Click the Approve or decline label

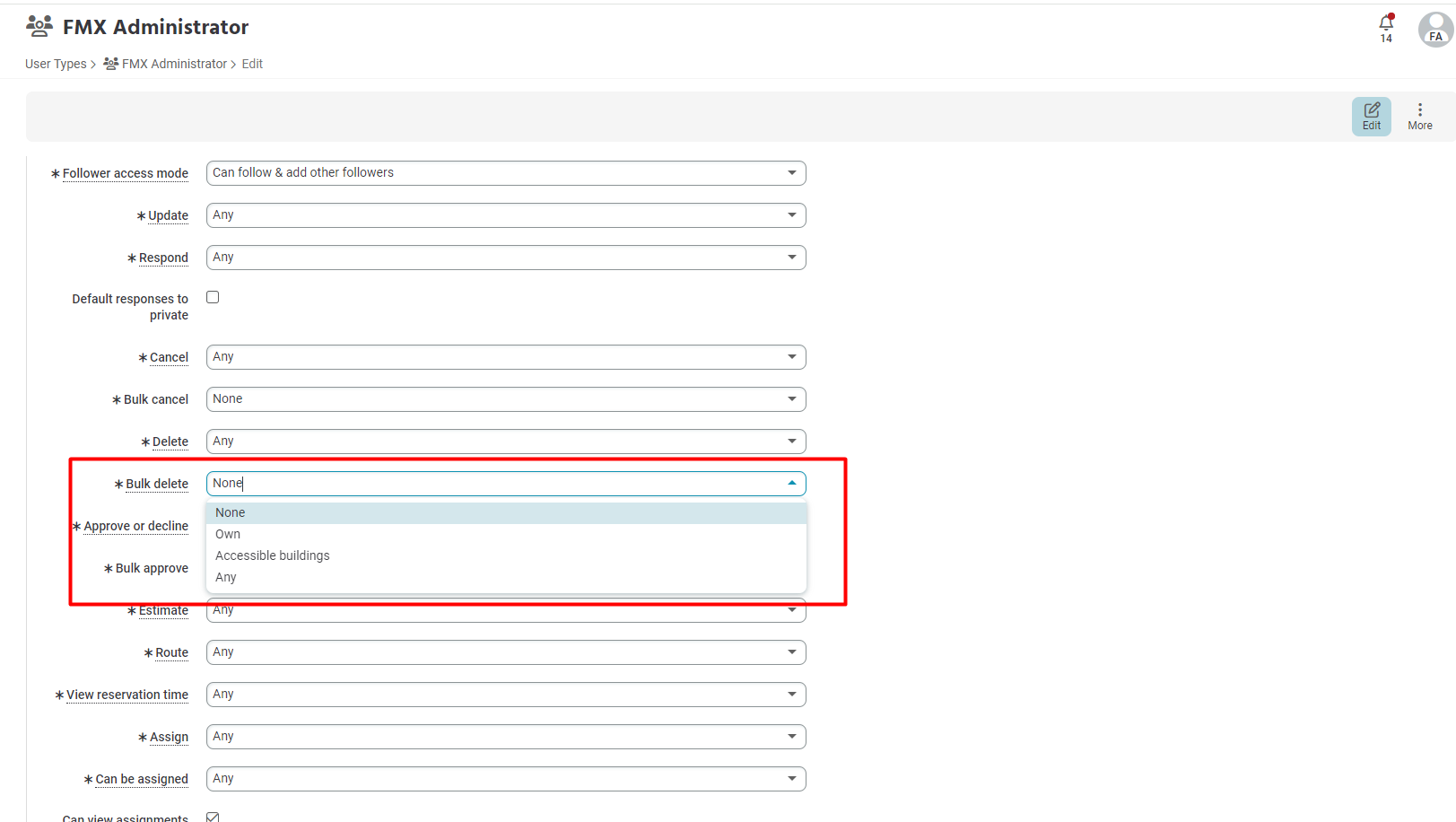(135, 526)
